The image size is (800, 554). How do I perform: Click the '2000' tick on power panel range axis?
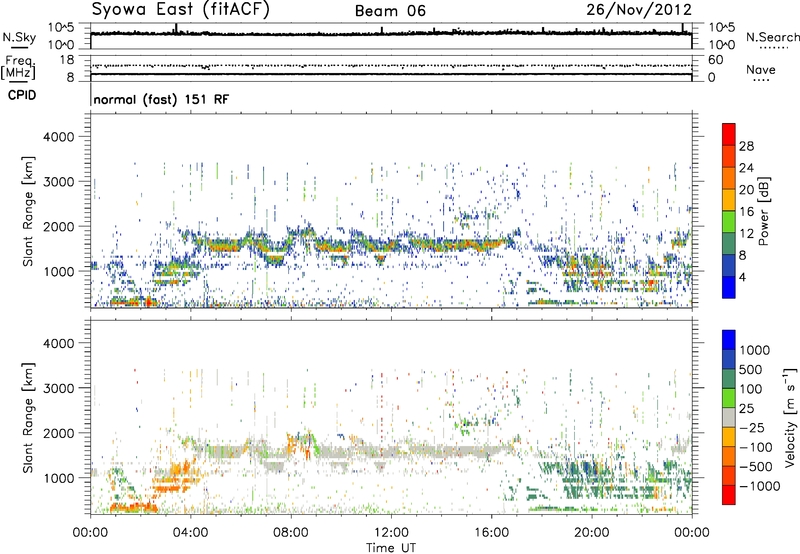(x=58, y=227)
